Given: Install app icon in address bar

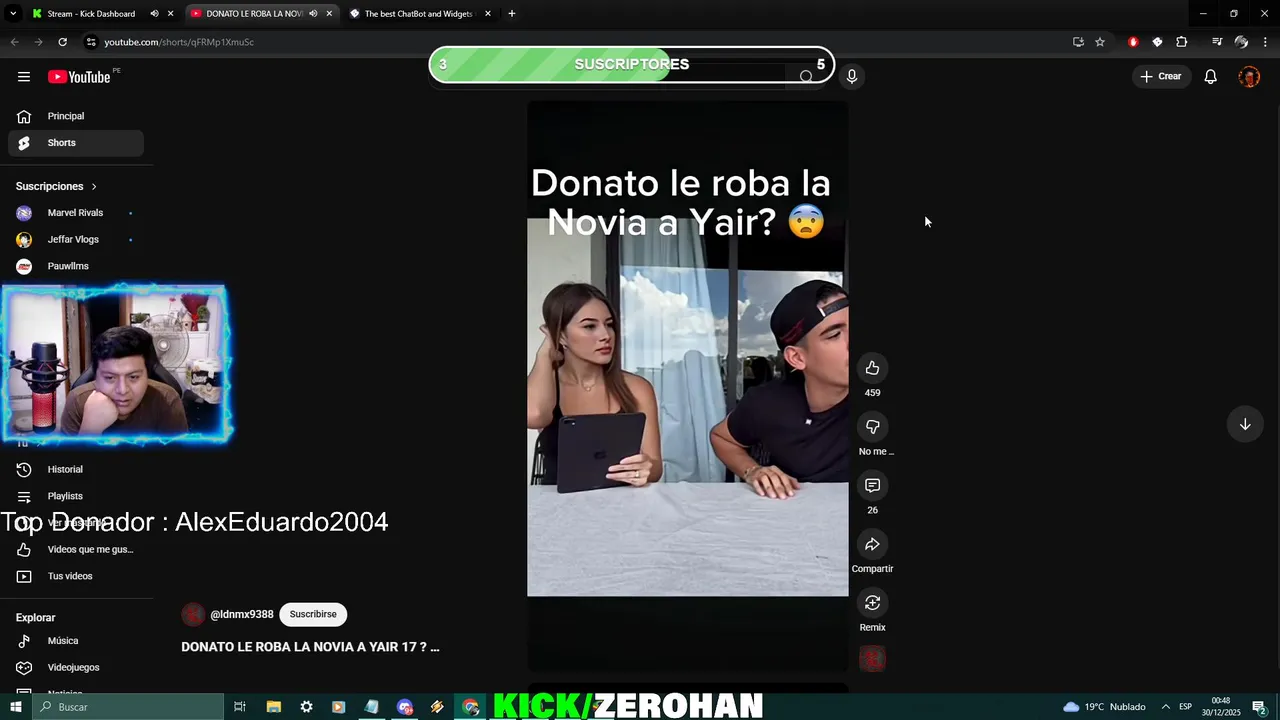Looking at the screenshot, I should pyautogui.click(x=1078, y=42).
